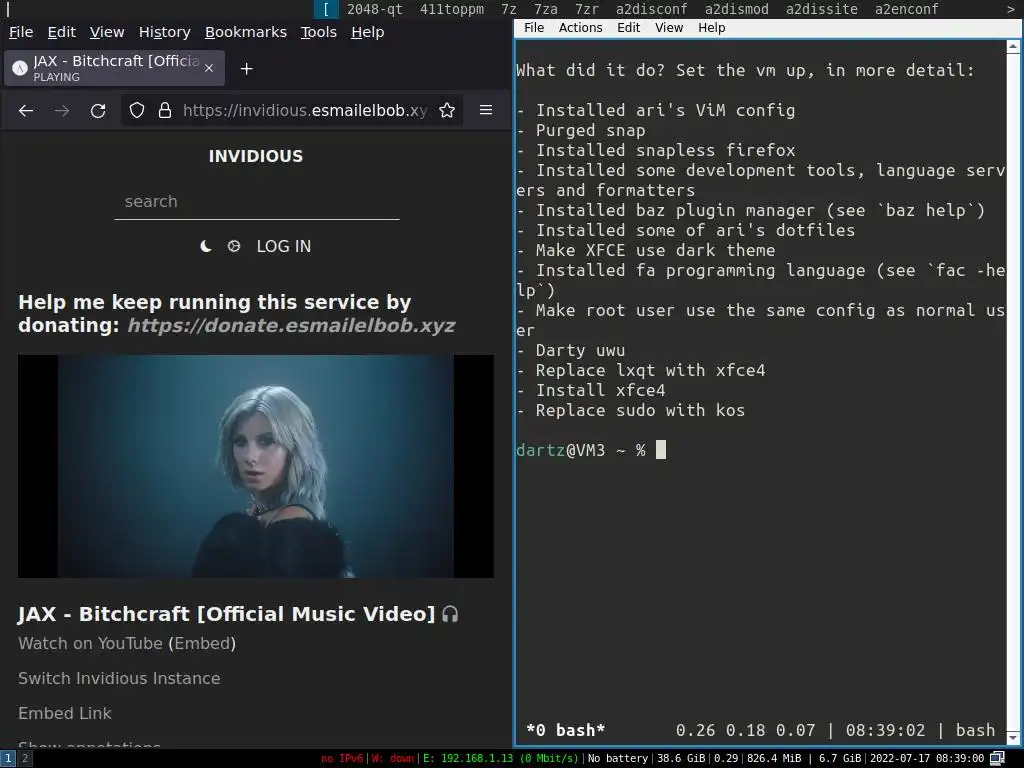This screenshot has height=768, width=1024.
Task: Select 7za in the top launcher list
Action: point(546,9)
